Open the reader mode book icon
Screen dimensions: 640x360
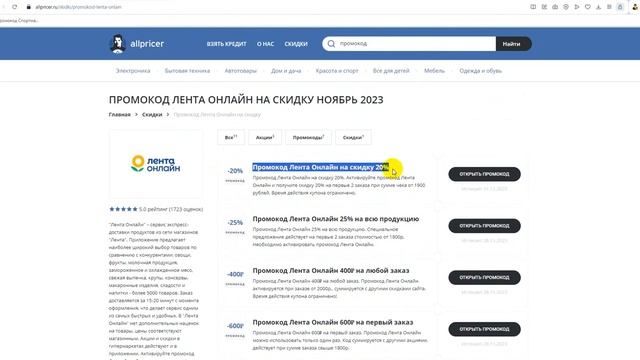point(533,7)
